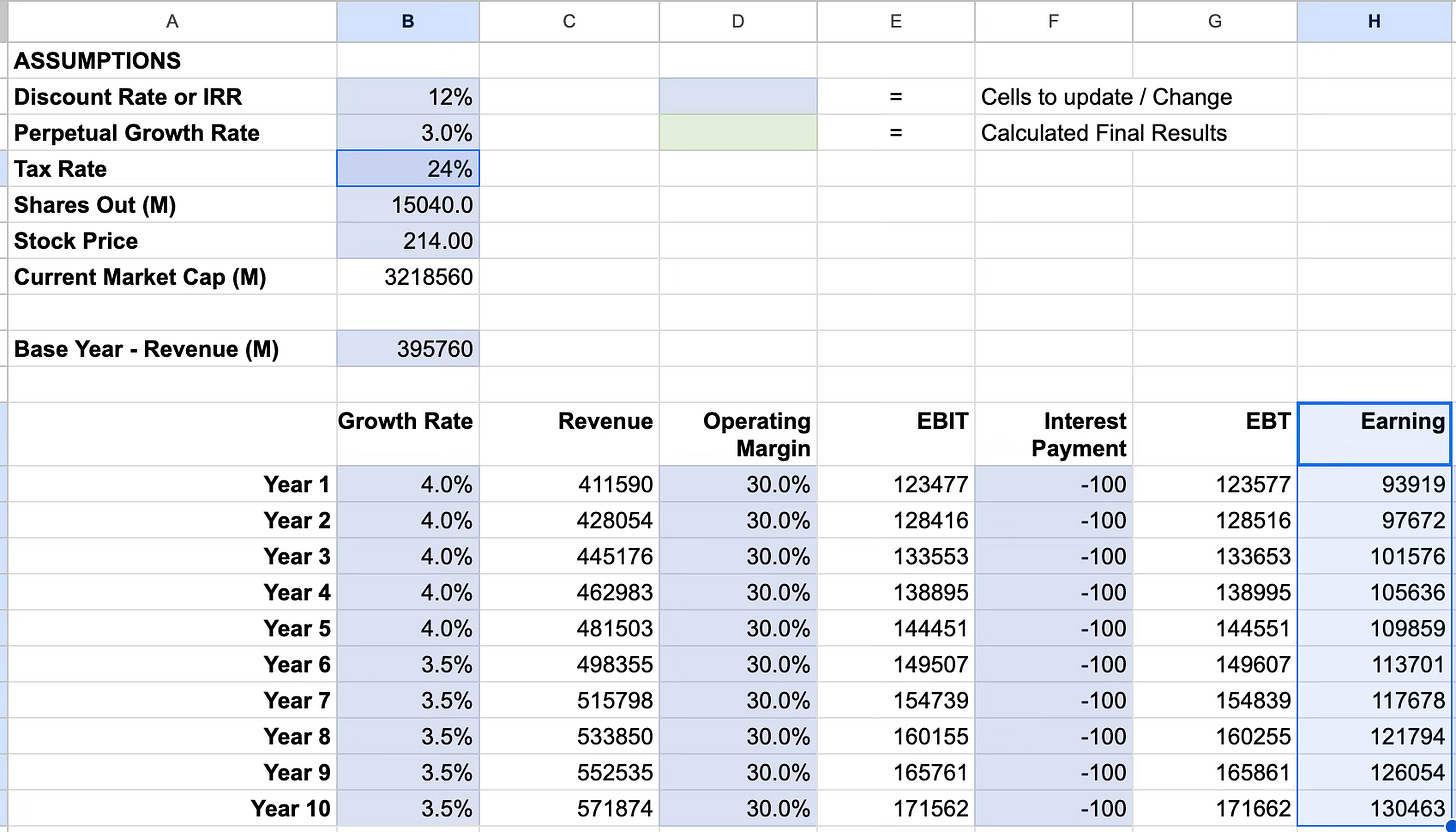The width and height of the screenshot is (1456, 832).
Task: Click the Shares Out value 15040.0
Action: point(408,204)
